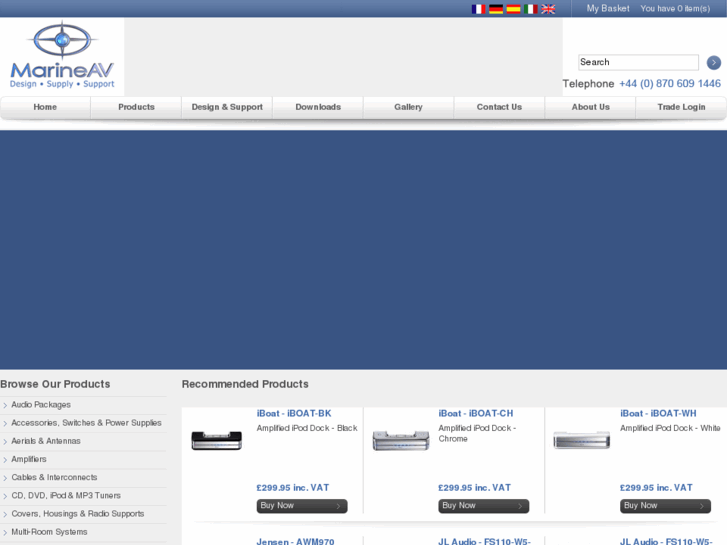Open the iBoat - iBOAT-CH product title

tap(476, 413)
